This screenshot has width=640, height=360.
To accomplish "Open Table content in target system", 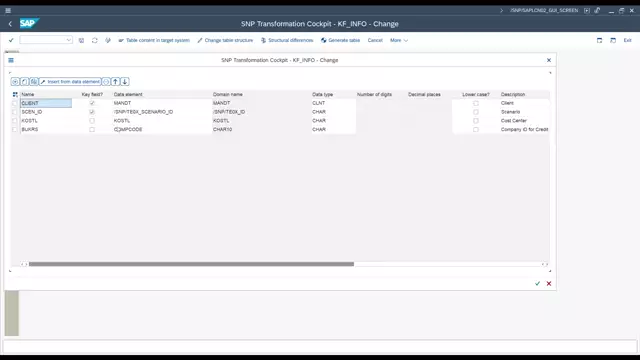I will pyautogui.click(x=154, y=40).
